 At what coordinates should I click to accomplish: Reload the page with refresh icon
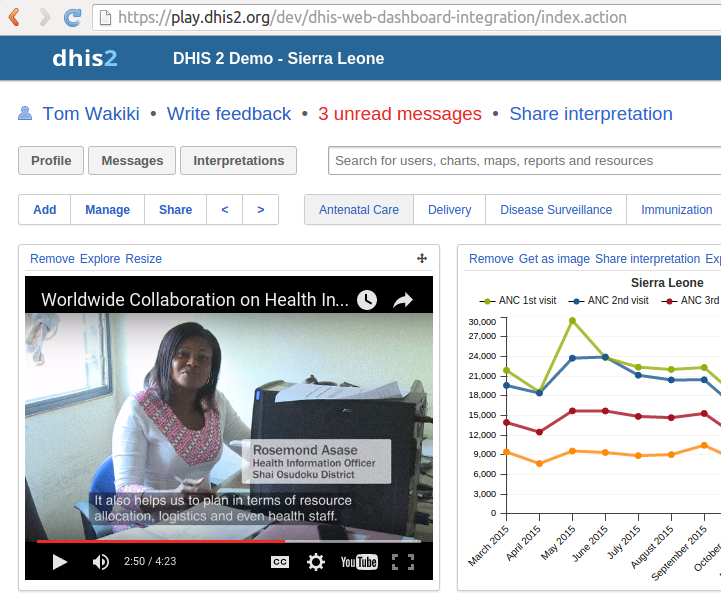tap(72, 17)
